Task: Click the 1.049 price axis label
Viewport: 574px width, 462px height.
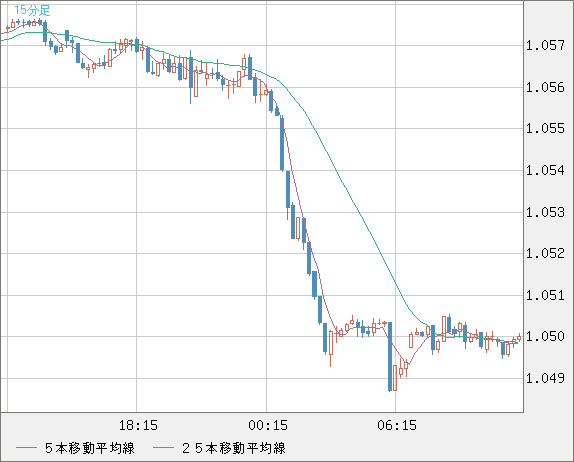Action: pos(545,378)
